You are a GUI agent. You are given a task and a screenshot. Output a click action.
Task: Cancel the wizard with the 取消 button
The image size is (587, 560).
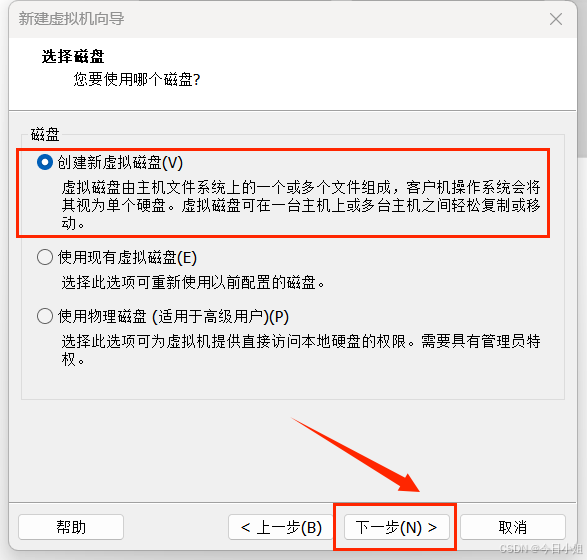513,527
